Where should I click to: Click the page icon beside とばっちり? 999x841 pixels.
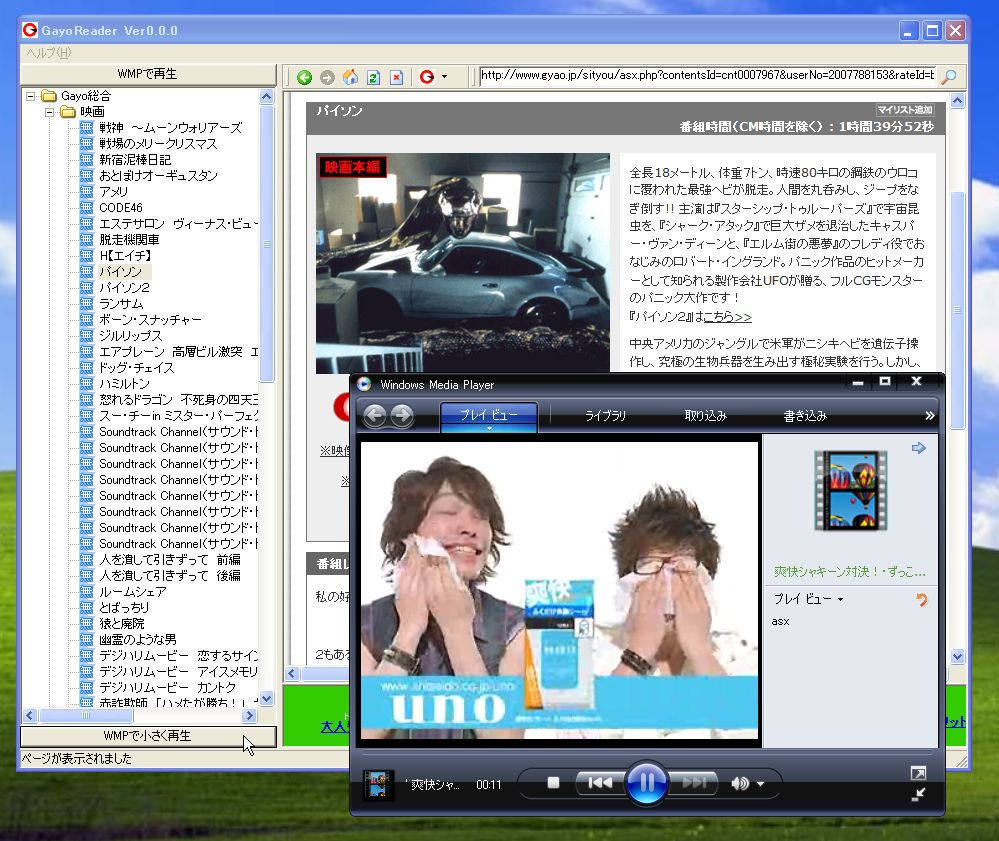point(87,608)
